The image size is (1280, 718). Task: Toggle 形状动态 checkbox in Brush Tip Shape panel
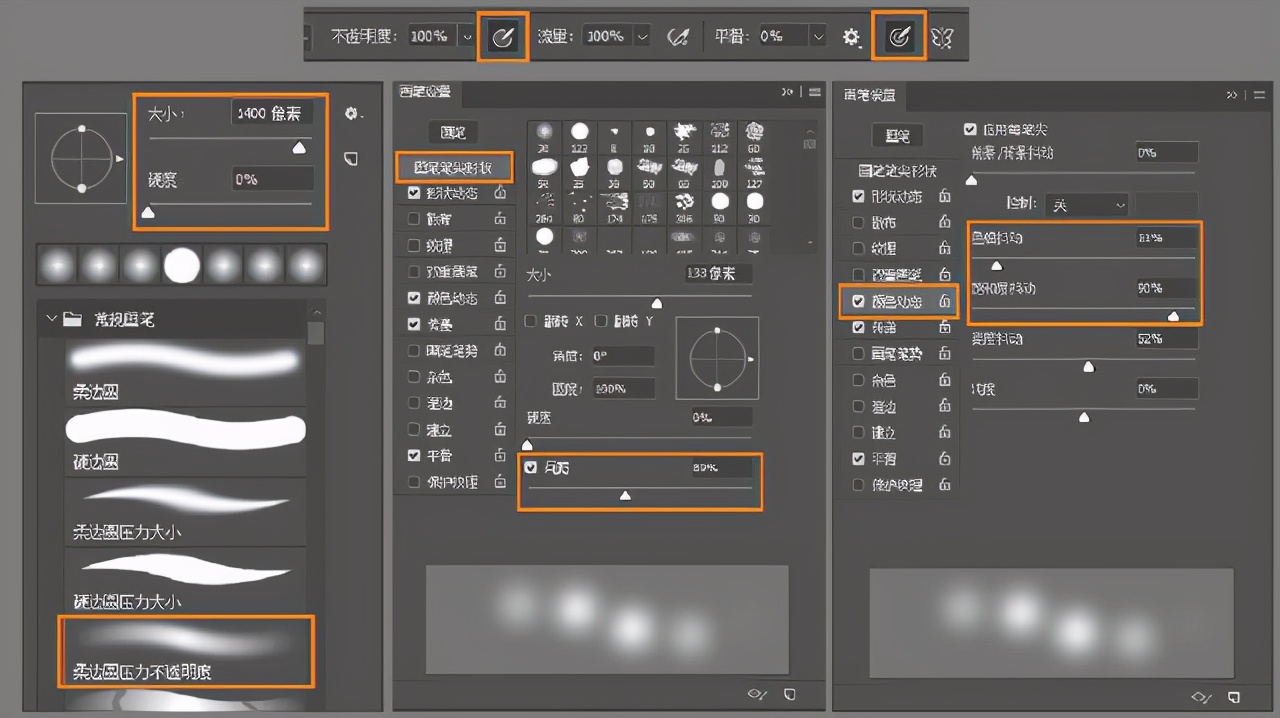[x=414, y=193]
